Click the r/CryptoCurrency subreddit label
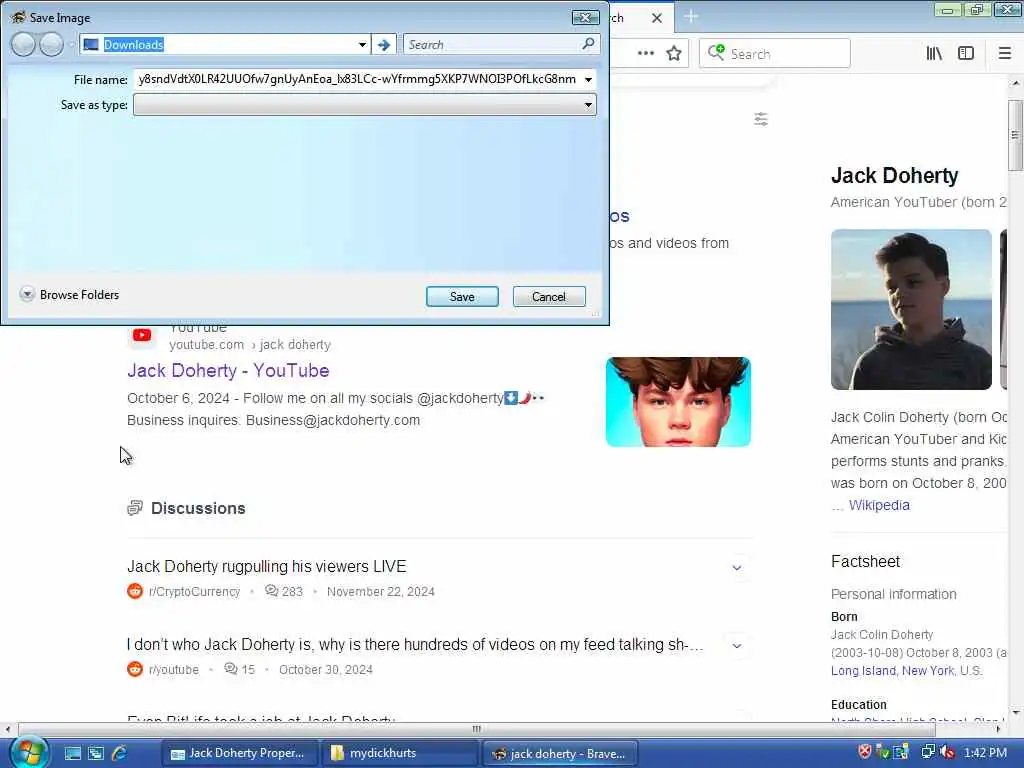The width and height of the screenshot is (1024, 768). click(x=195, y=592)
